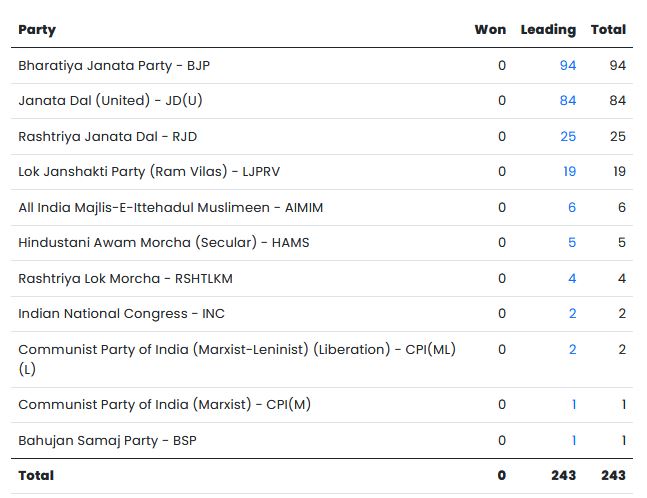Select the Won column header
Viewport: 647px width, 498px height.
click(x=490, y=30)
